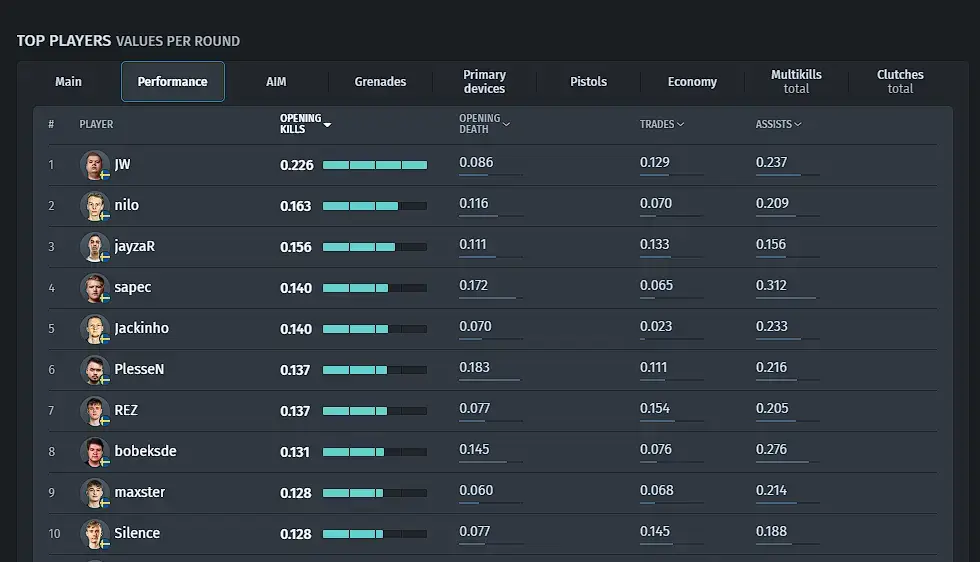Open the Clutches total tab
The image size is (980, 562).
(900, 82)
